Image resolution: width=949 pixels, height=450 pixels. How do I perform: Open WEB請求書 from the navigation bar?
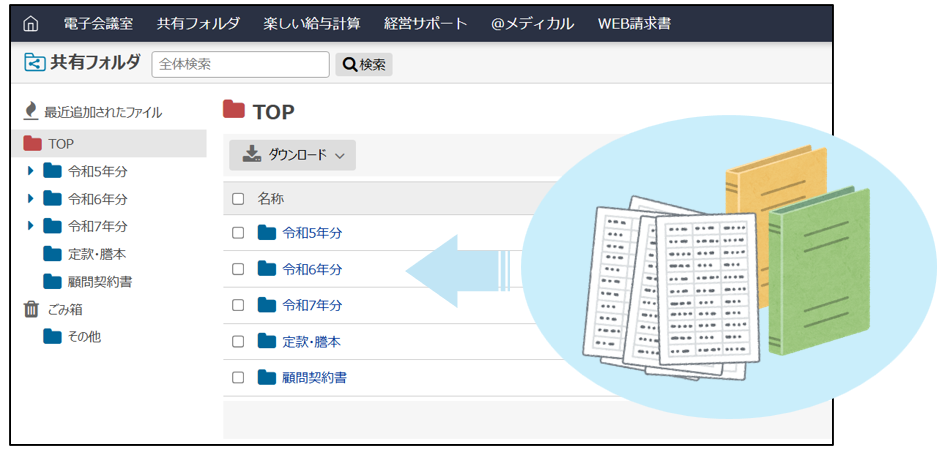634,24
